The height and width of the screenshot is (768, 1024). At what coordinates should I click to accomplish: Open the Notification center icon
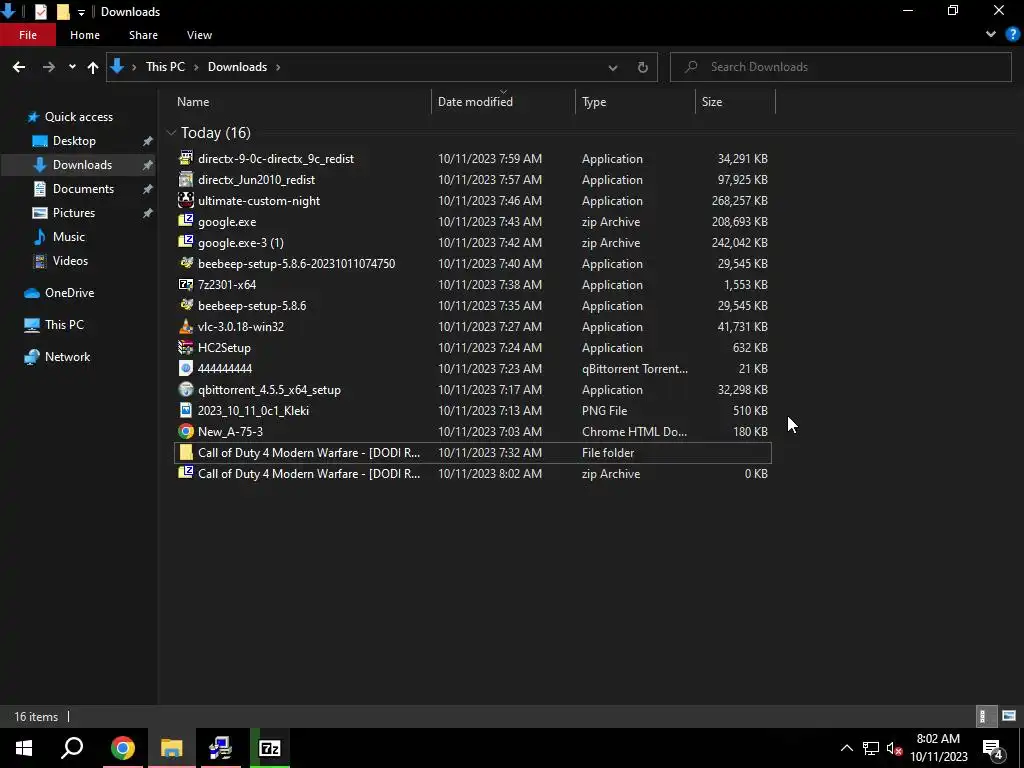[x=993, y=749]
